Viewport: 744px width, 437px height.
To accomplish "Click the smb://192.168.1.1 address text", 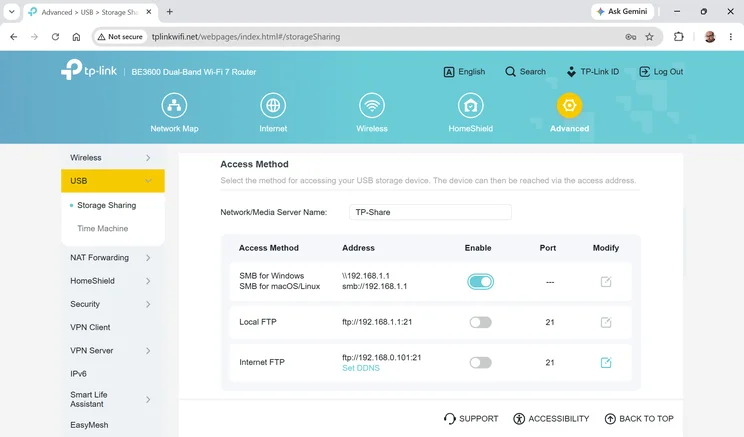I will click(x=374, y=287).
